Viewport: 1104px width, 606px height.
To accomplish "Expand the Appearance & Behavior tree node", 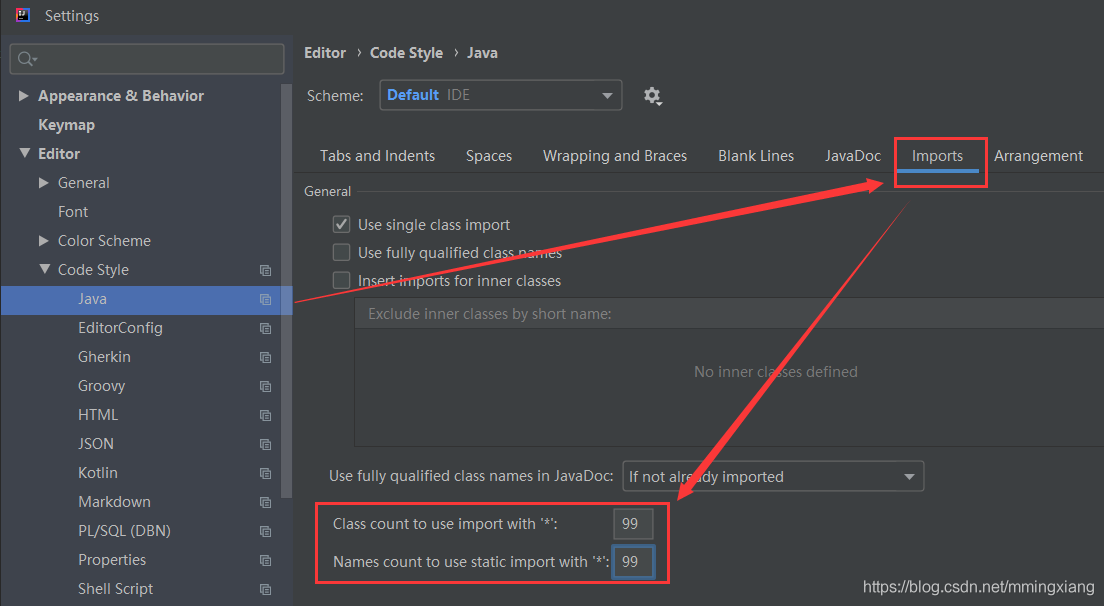I will click(24, 96).
